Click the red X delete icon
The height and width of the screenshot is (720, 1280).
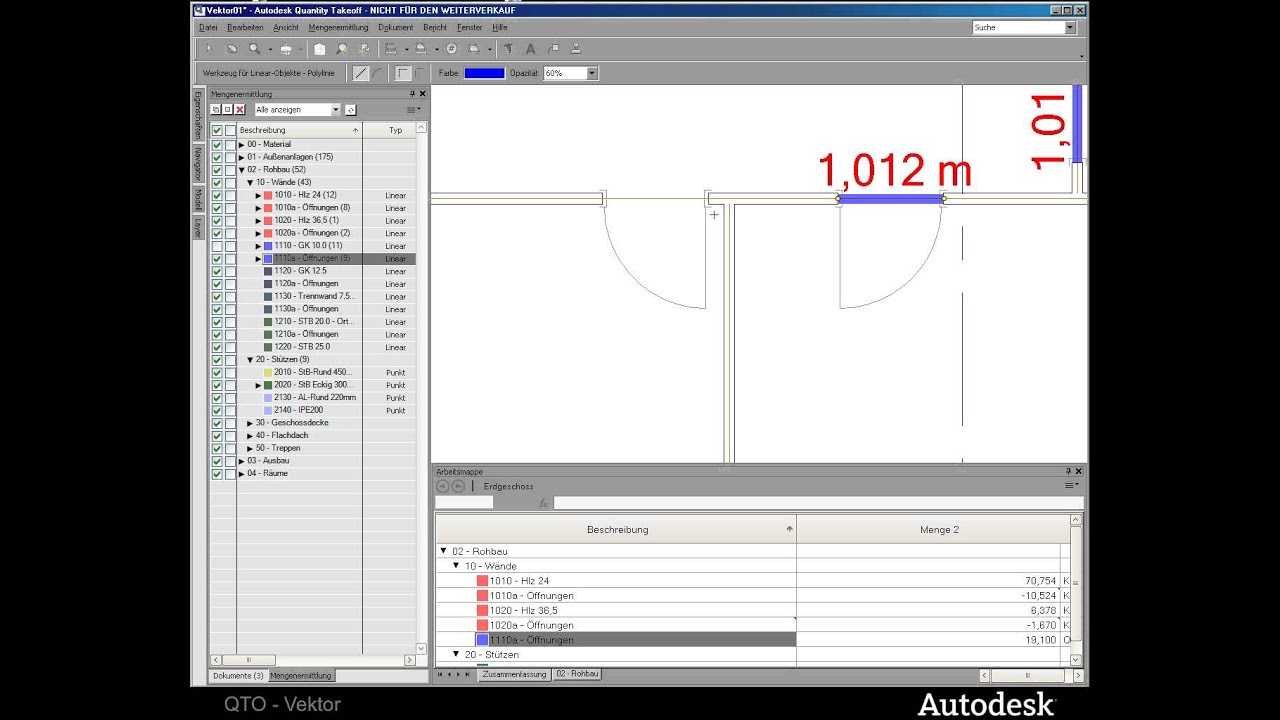point(240,109)
